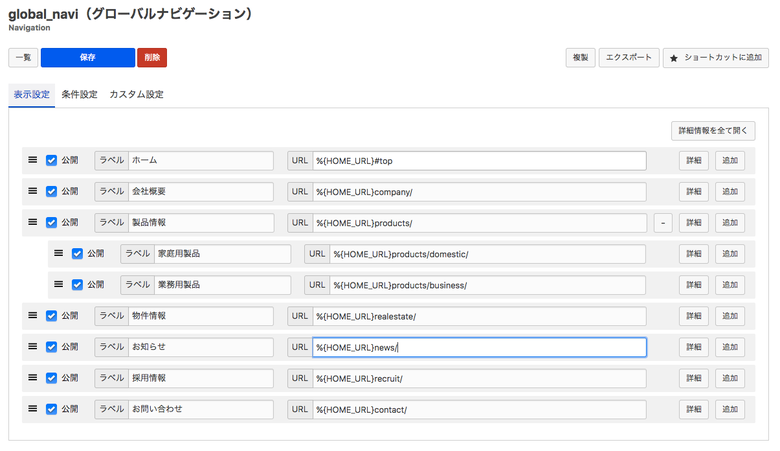Toggle 公開 checkbox for 家庭用製品 row
The image size is (780, 451).
tap(78, 254)
